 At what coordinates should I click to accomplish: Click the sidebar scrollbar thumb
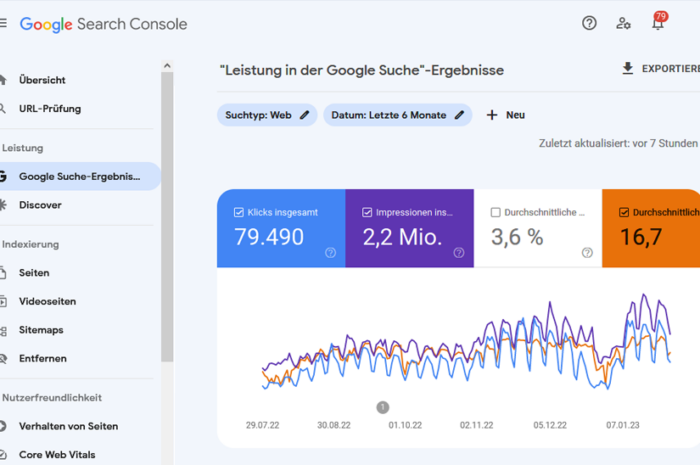(167, 217)
